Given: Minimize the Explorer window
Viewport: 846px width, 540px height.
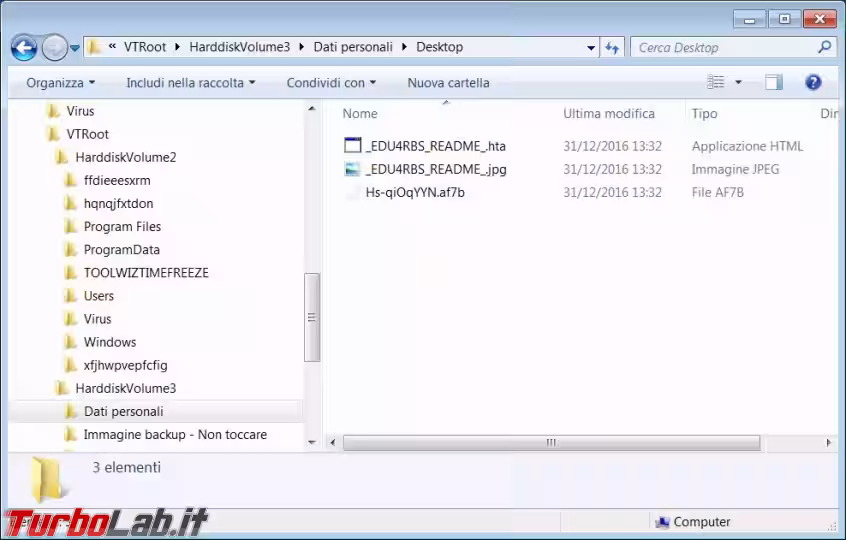Looking at the screenshot, I should click(749, 19).
